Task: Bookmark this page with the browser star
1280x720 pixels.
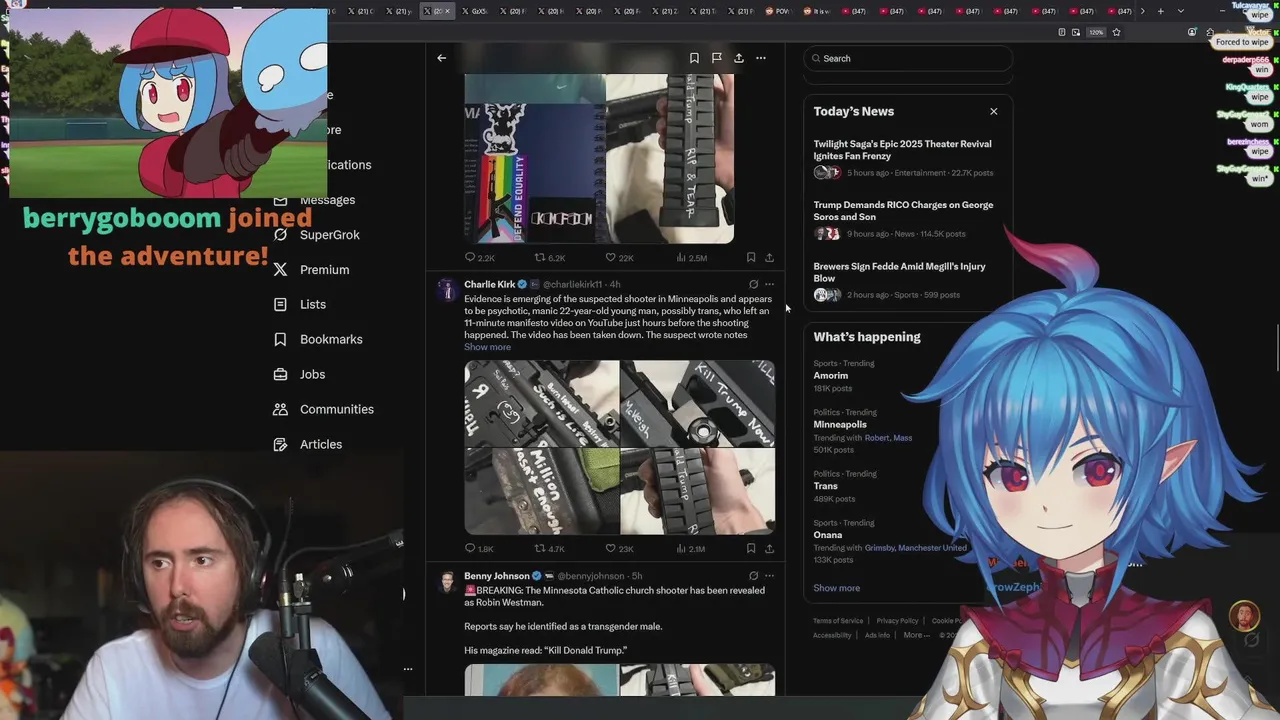Action: [1116, 32]
